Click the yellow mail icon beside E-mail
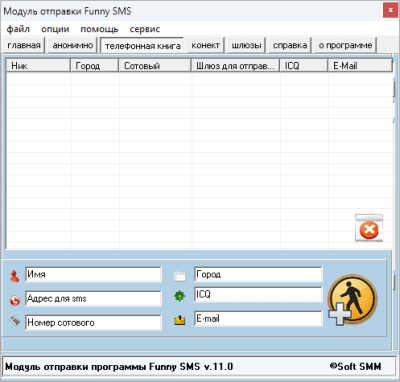 point(180,320)
